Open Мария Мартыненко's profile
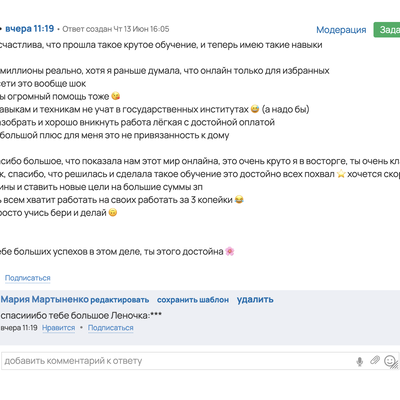 [45, 299]
